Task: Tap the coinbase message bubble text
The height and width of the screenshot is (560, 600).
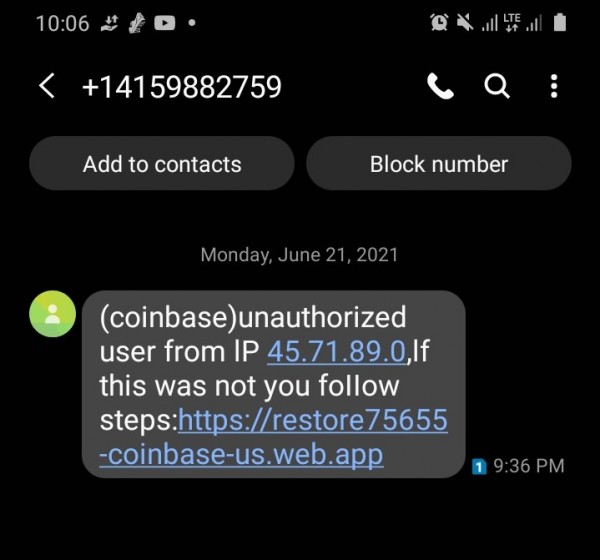Action: pos(274,384)
